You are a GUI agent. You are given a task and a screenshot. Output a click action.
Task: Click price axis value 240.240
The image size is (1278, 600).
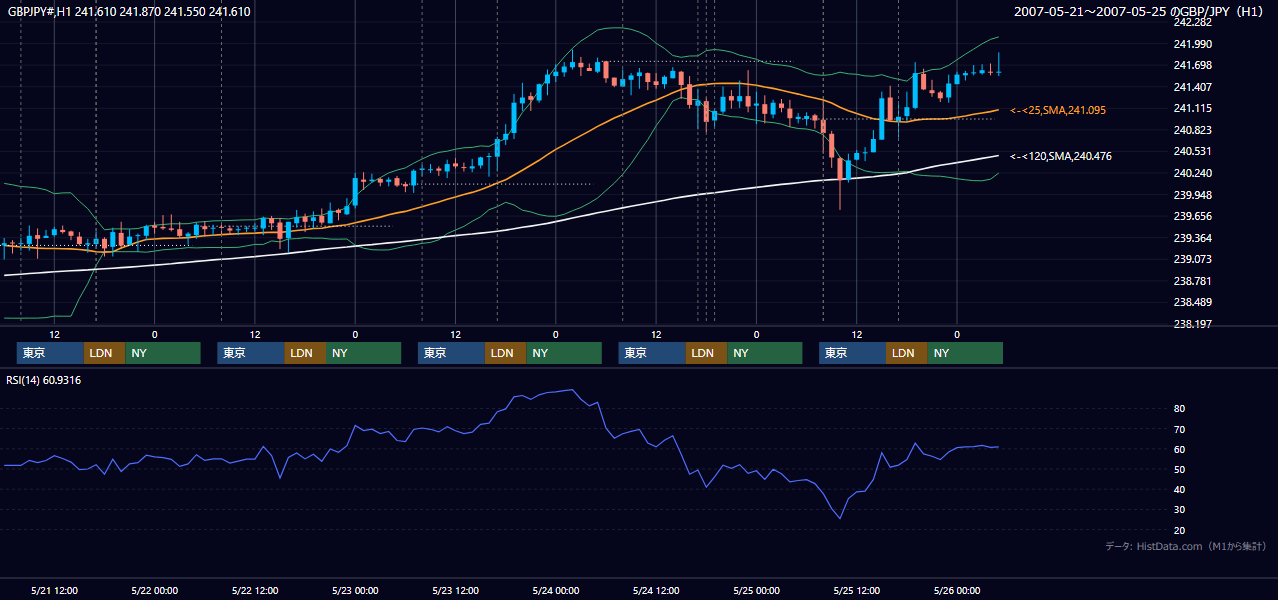[x=1191, y=173]
